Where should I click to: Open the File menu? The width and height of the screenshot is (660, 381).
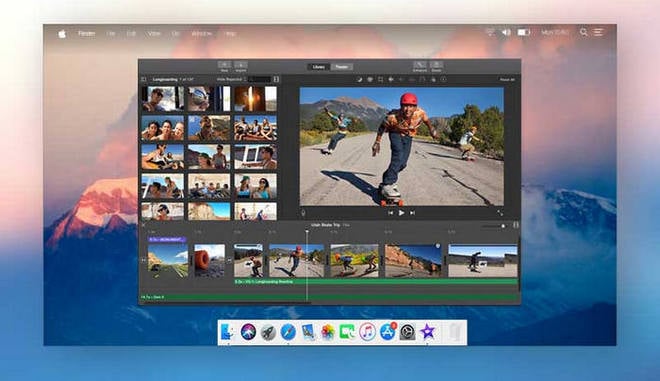(111, 33)
